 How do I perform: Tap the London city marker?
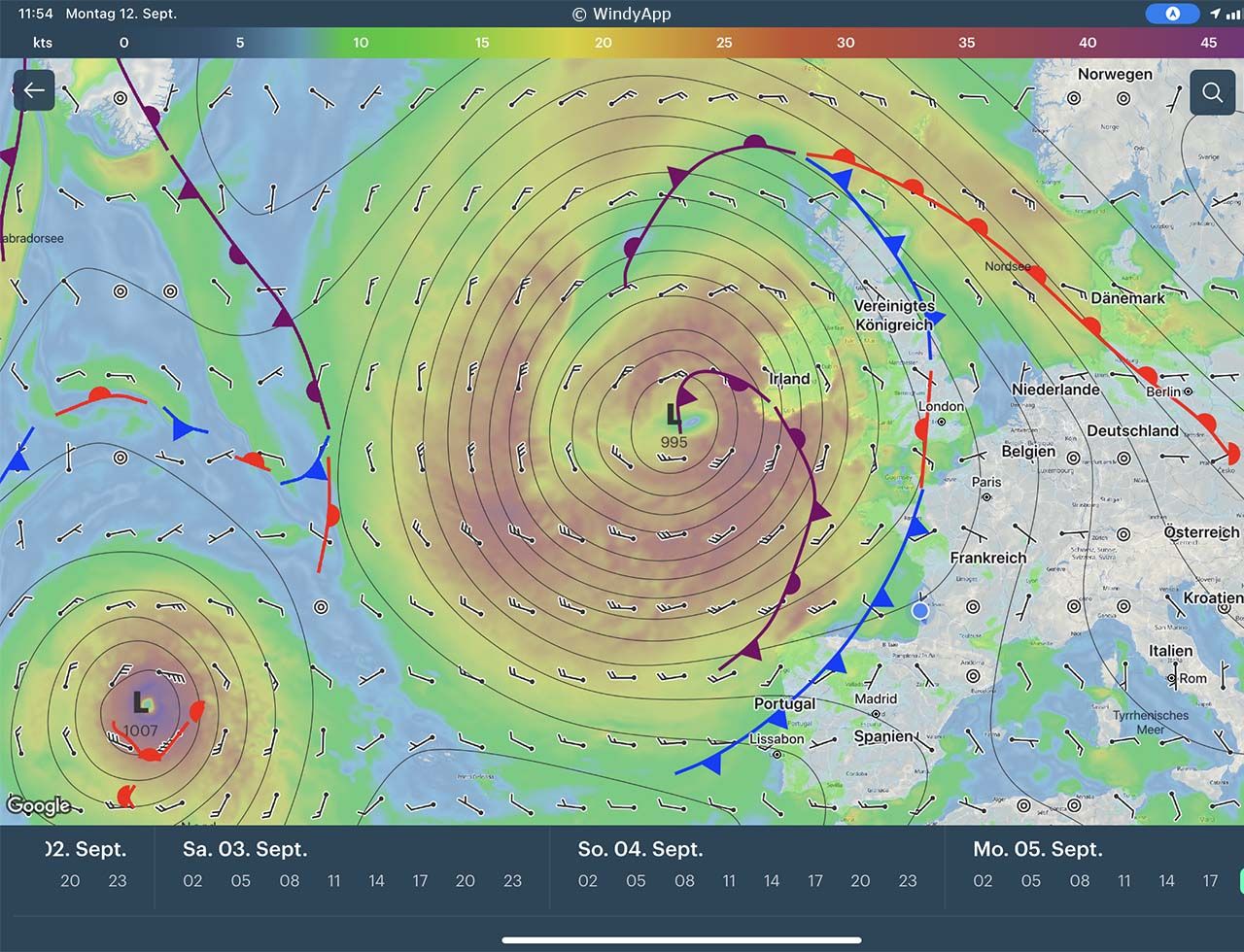coord(941,422)
